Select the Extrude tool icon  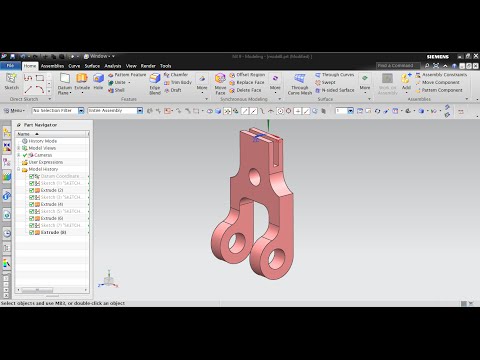pos(82,79)
